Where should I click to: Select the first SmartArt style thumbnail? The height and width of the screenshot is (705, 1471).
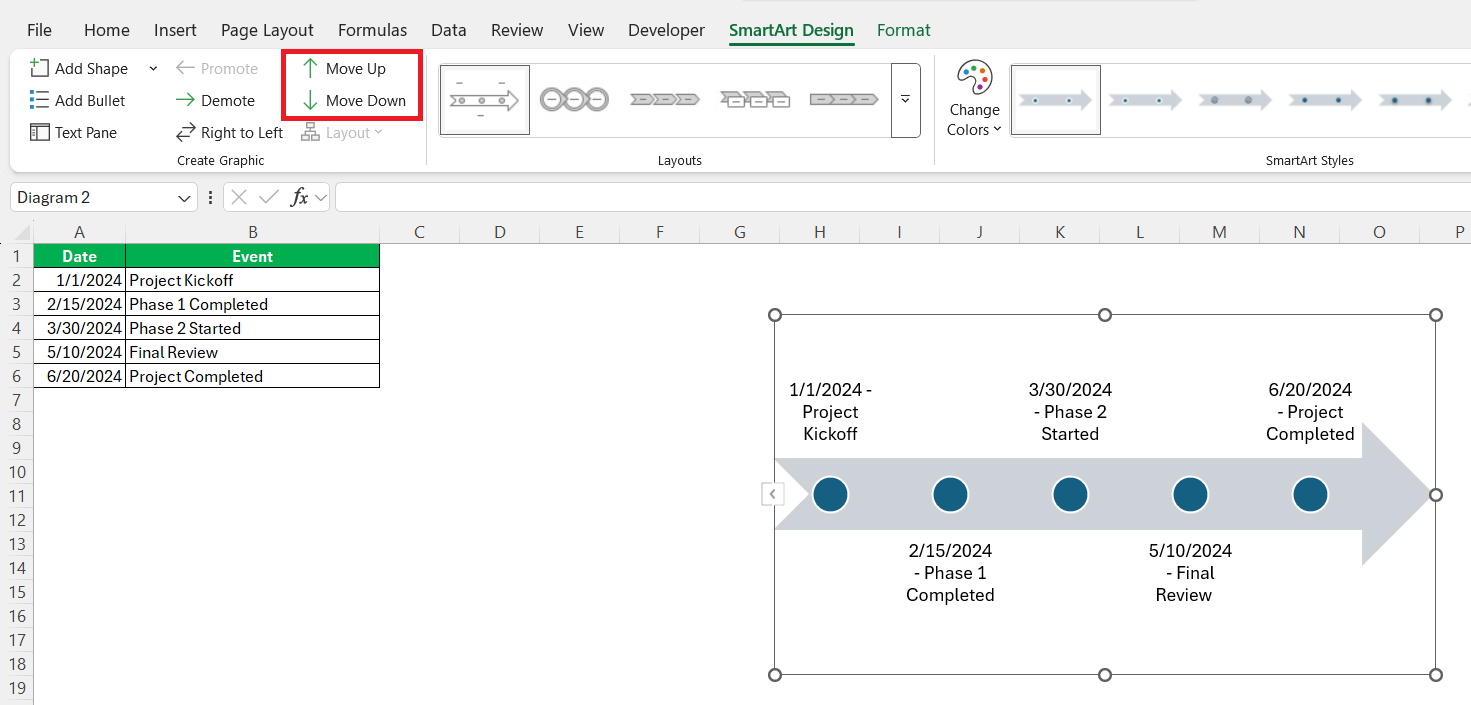[1056, 100]
